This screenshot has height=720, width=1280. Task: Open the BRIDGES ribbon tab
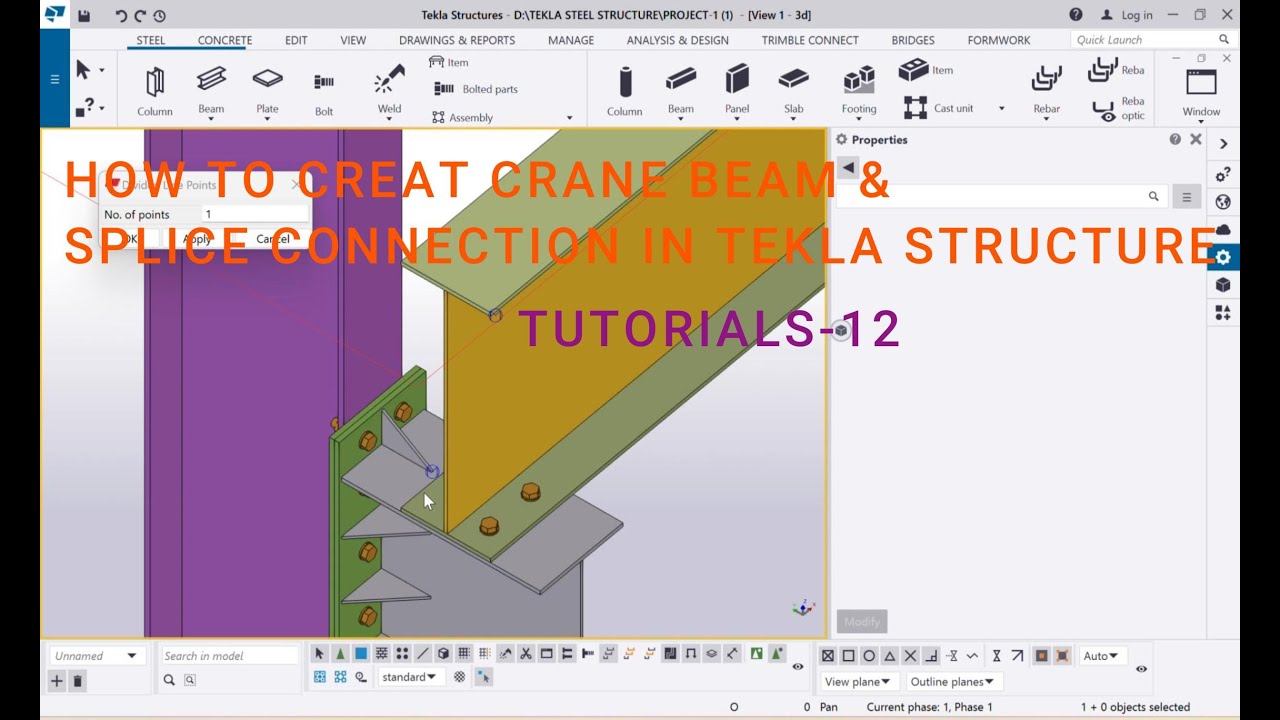tap(913, 40)
